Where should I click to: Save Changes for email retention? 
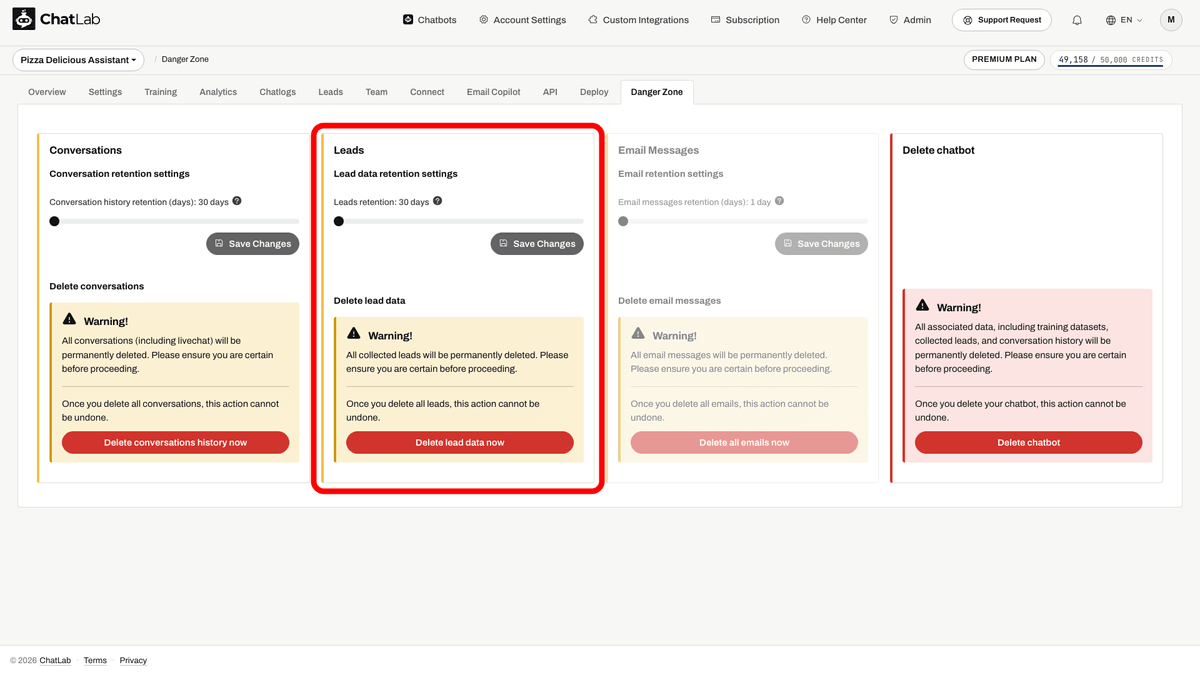click(x=822, y=244)
